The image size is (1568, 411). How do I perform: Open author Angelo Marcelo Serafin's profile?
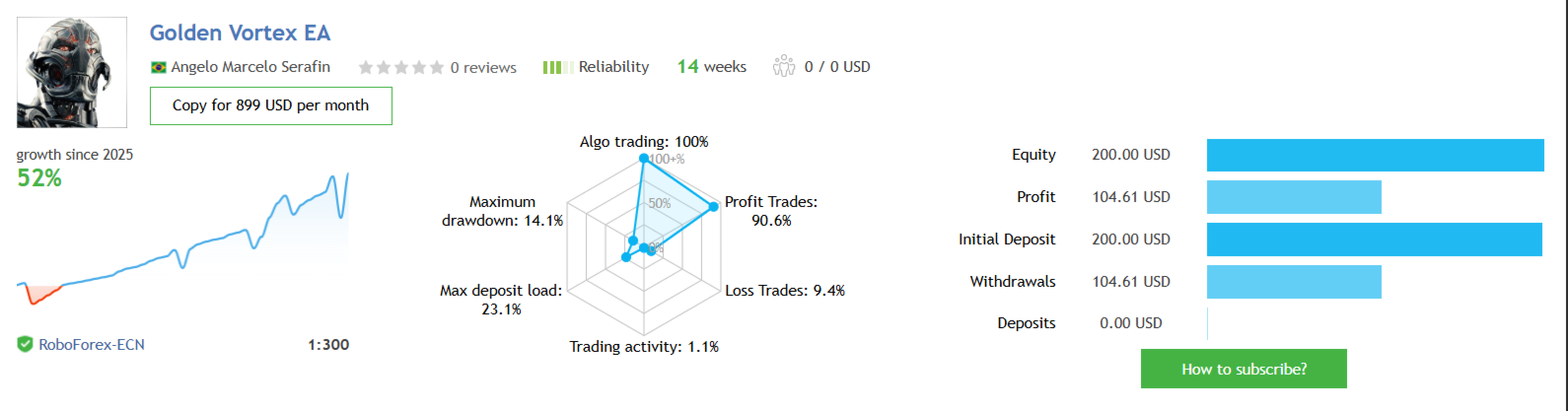coord(250,67)
